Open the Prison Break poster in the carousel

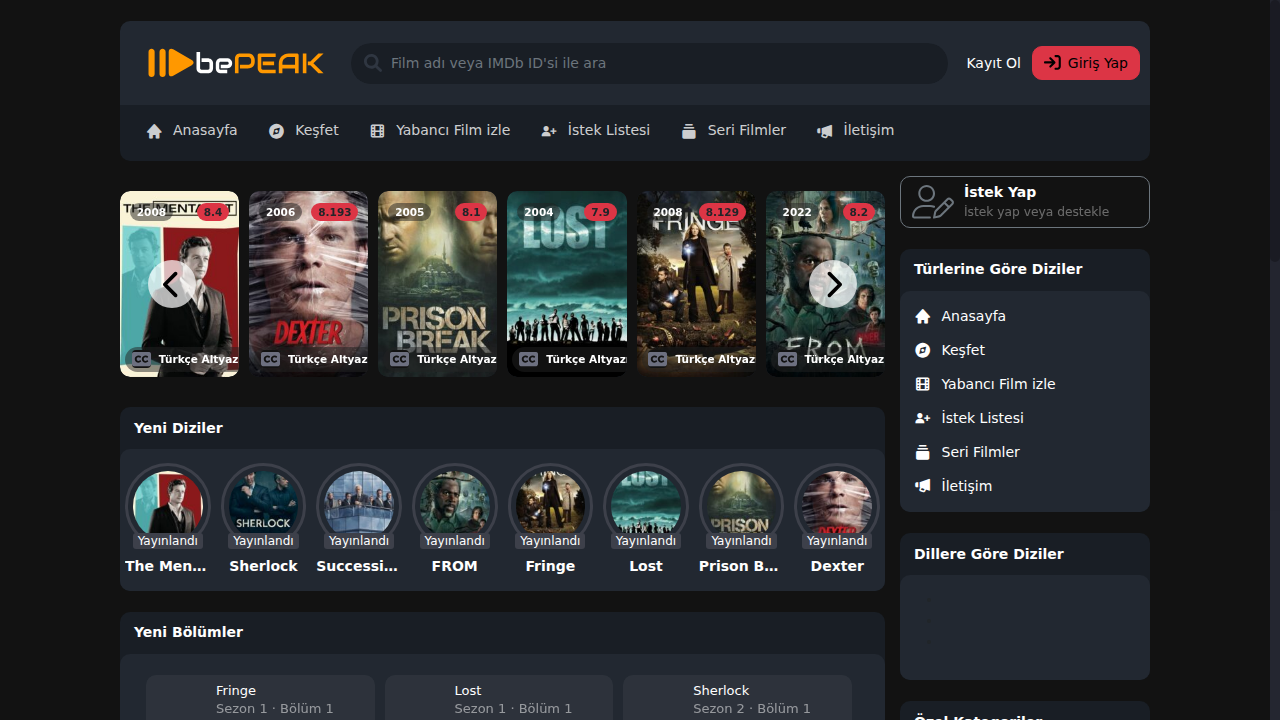pos(437,284)
